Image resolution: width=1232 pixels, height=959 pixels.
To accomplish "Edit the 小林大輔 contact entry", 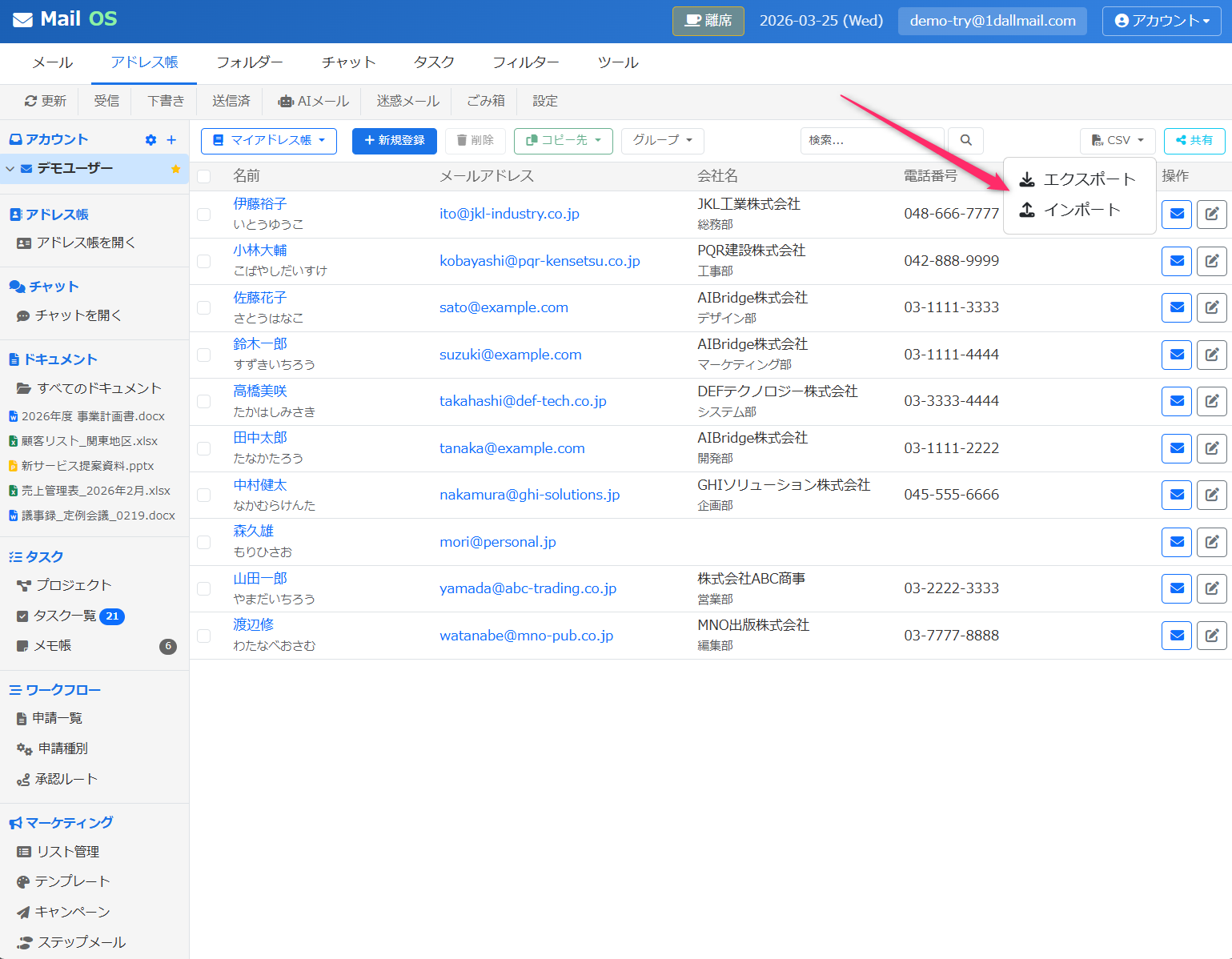I will 1212,261.
